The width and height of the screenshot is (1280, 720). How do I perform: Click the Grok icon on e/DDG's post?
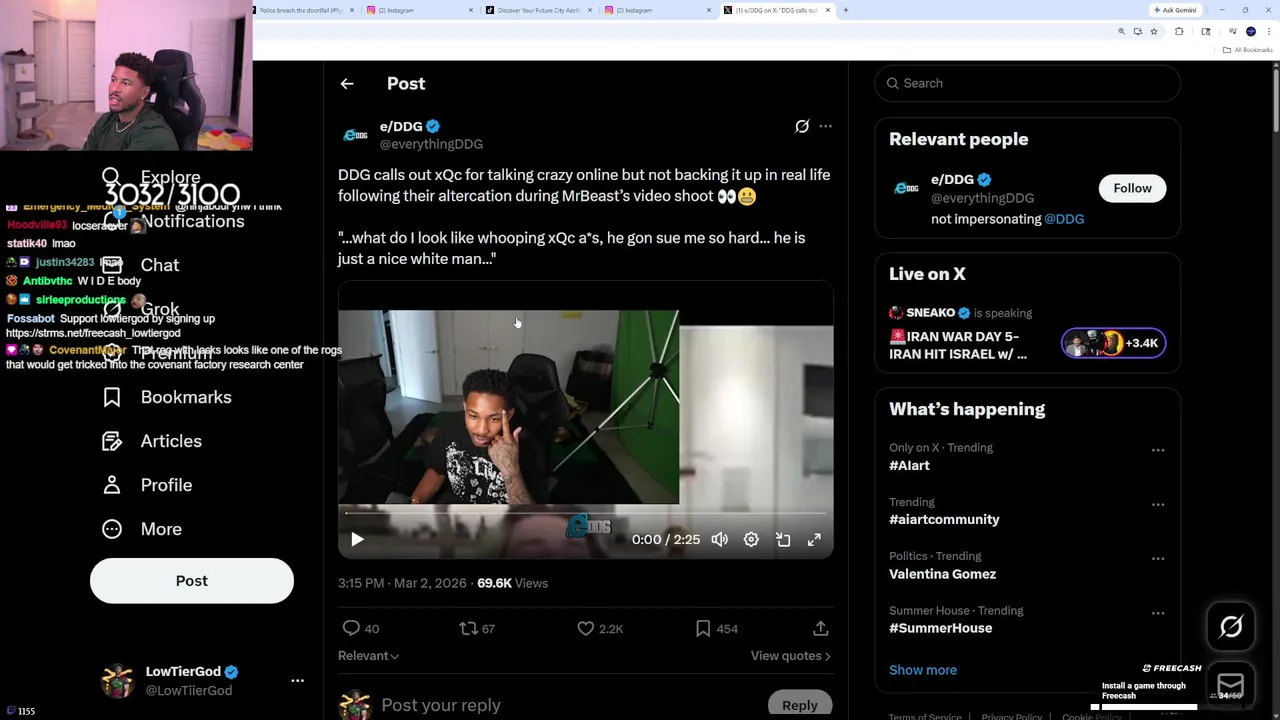click(x=802, y=126)
